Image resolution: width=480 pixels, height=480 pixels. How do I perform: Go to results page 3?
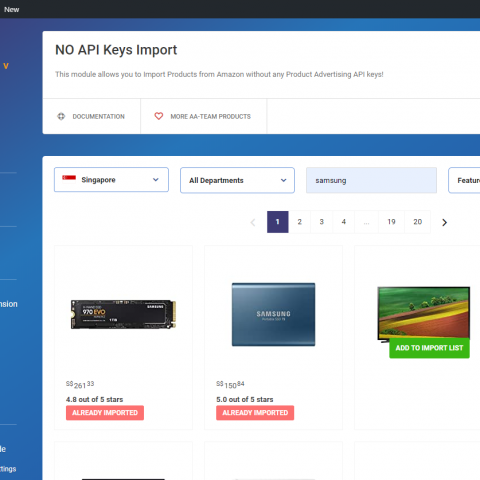pyautogui.click(x=321, y=222)
